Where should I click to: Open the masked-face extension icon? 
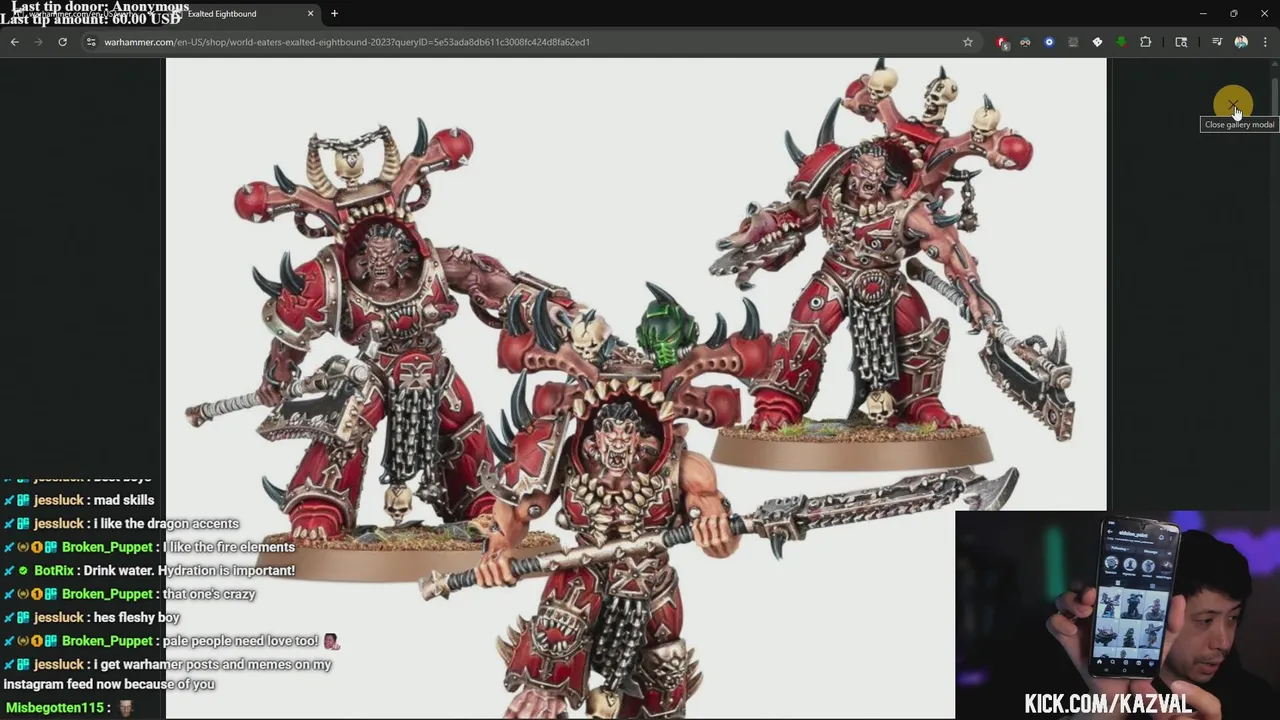1025,42
